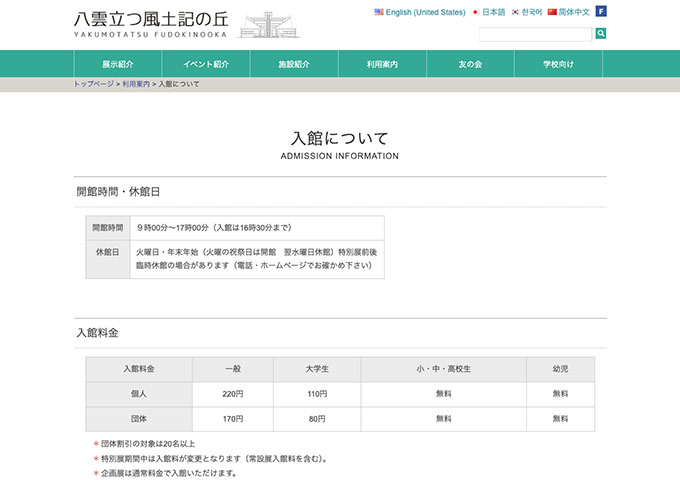Click the 大学生 column header
The width and height of the screenshot is (680, 480).
point(317,369)
